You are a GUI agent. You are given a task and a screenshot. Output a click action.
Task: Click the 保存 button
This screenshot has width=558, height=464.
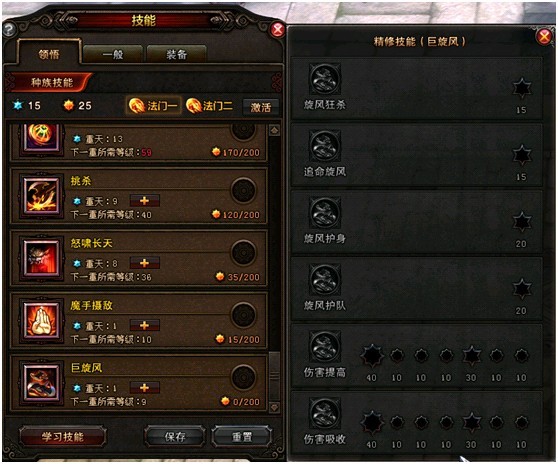pos(175,437)
